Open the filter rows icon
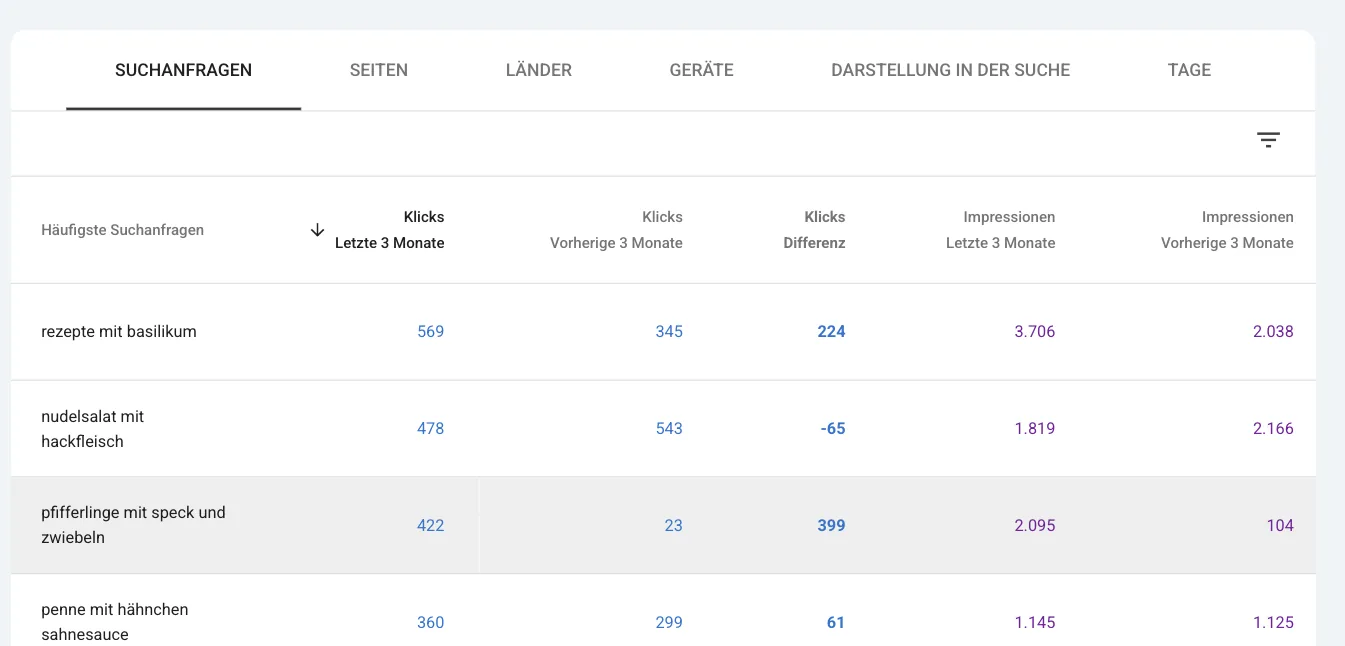 pos(1268,141)
